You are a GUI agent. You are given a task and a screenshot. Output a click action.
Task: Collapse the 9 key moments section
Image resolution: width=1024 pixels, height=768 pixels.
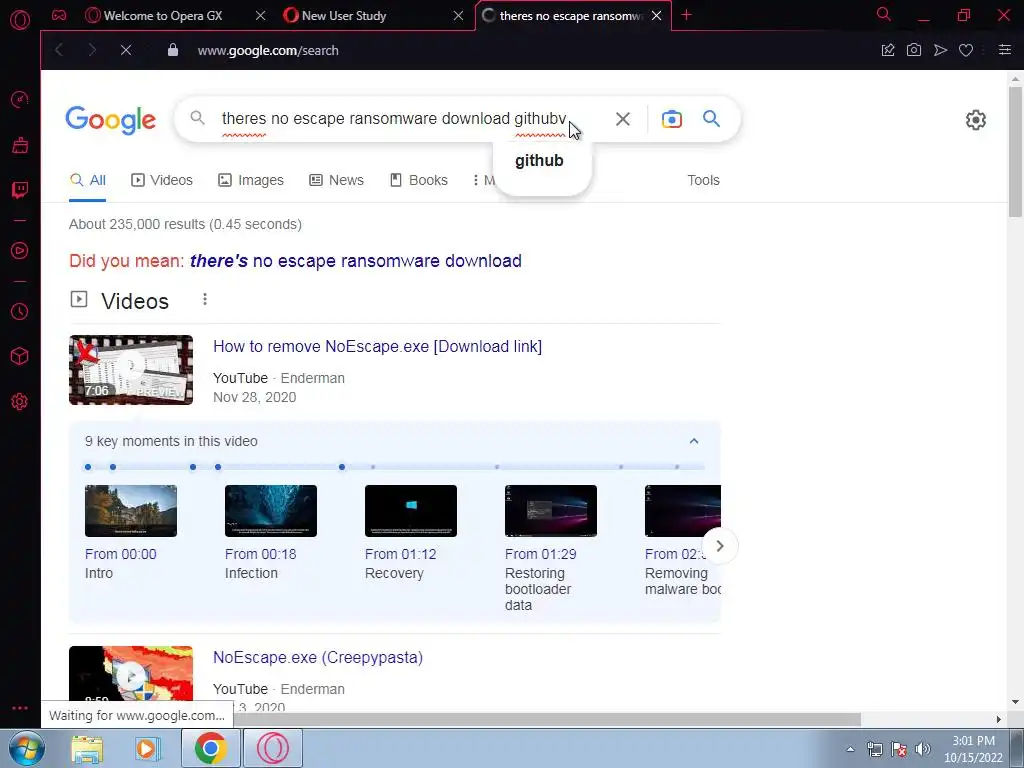tap(694, 441)
